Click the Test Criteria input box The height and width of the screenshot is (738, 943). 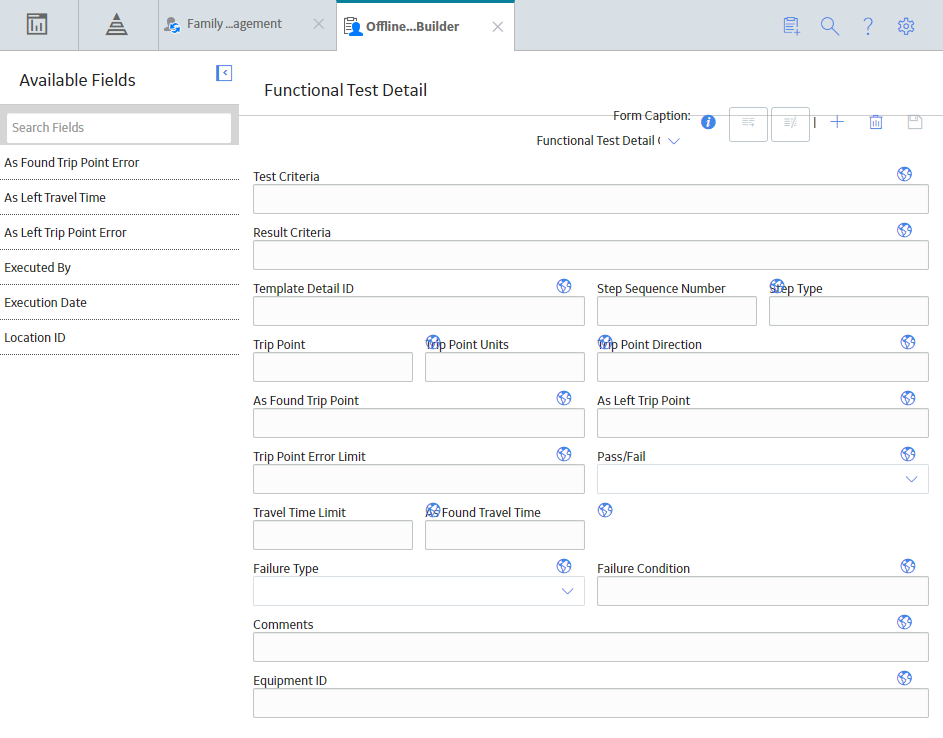pos(591,199)
